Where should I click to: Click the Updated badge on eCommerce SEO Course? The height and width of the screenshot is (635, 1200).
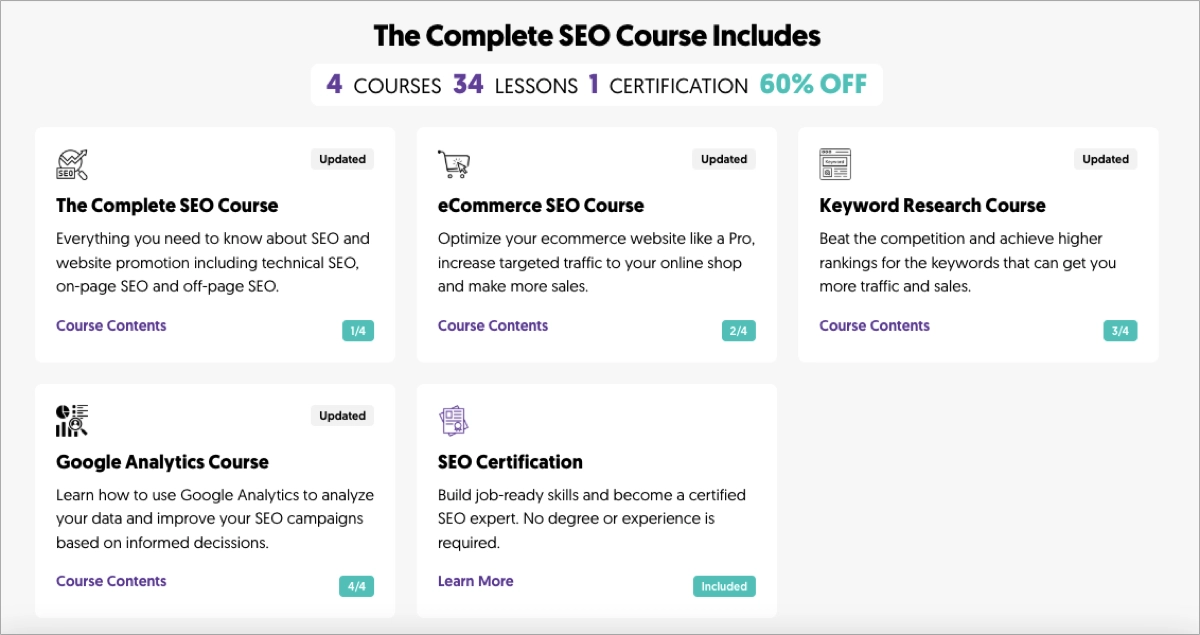coord(723,159)
